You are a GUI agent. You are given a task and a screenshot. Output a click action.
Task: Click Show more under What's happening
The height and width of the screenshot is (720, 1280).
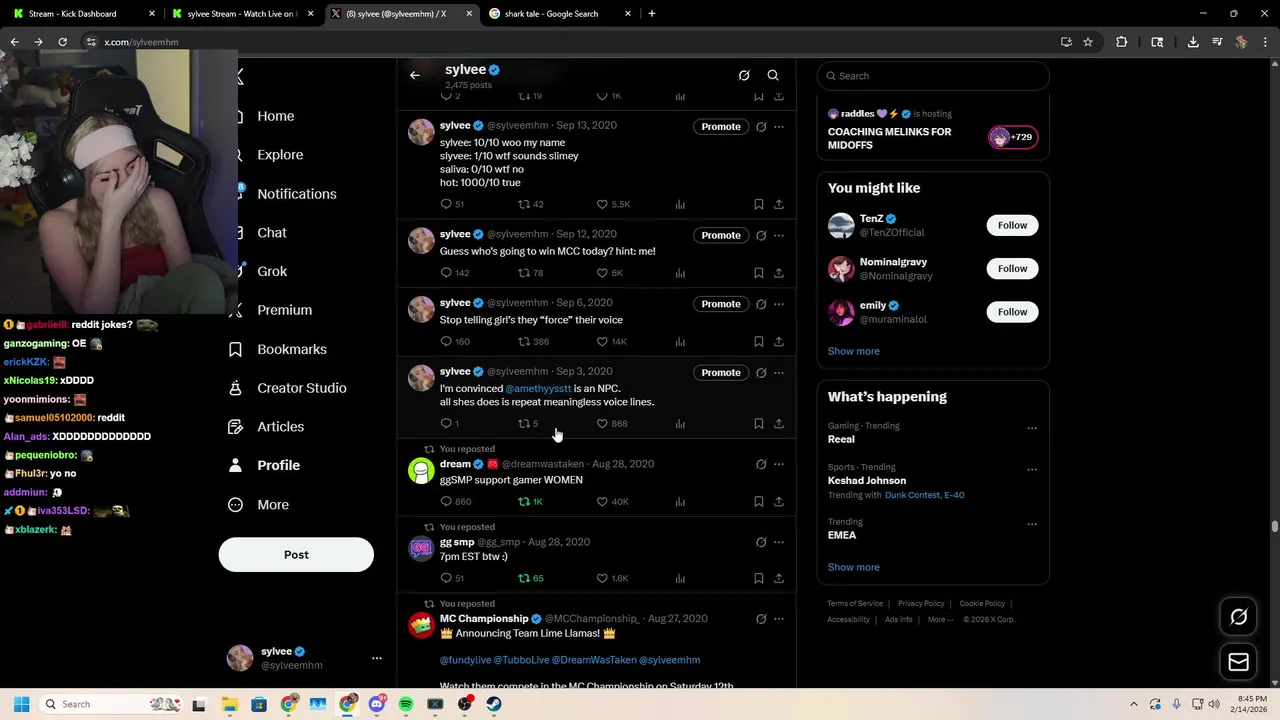coord(853,567)
